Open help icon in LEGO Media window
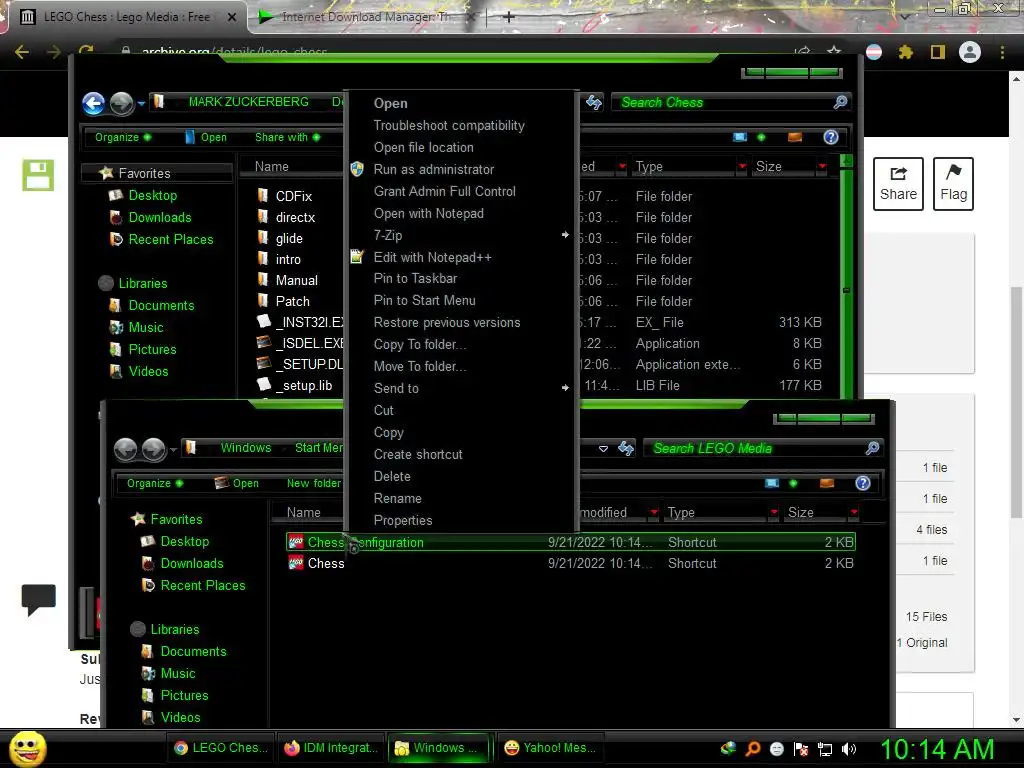1024x768 pixels. pyautogui.click(x=863, y=483)
